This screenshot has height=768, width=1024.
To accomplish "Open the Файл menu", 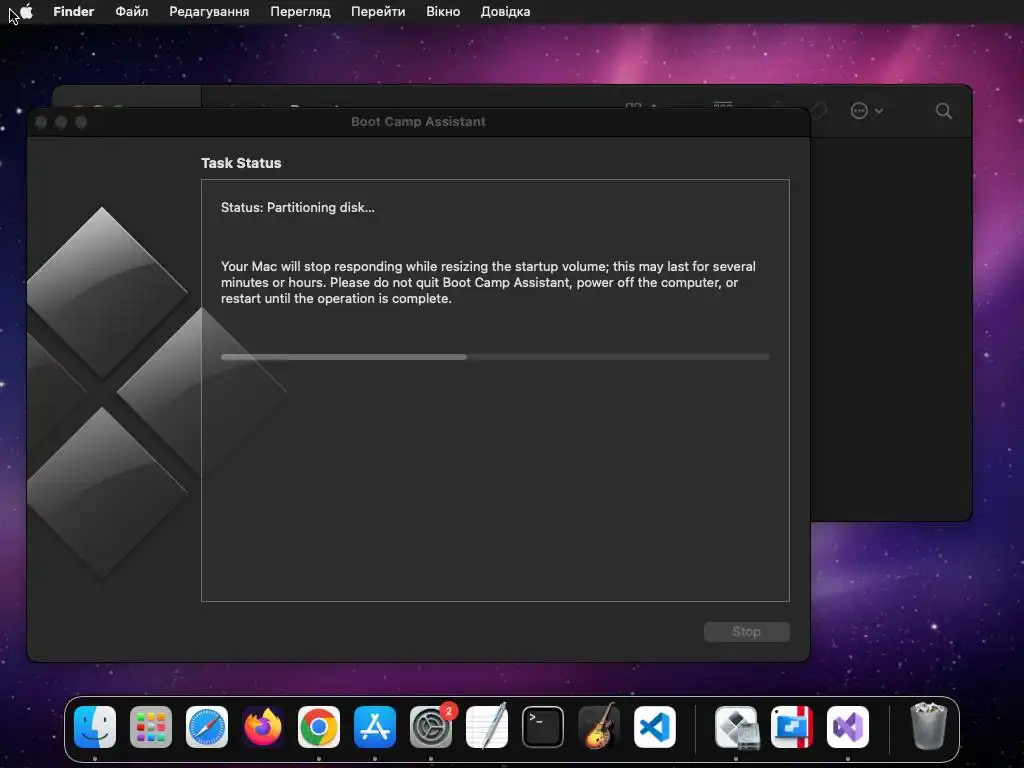I will [x=131, y=11].
